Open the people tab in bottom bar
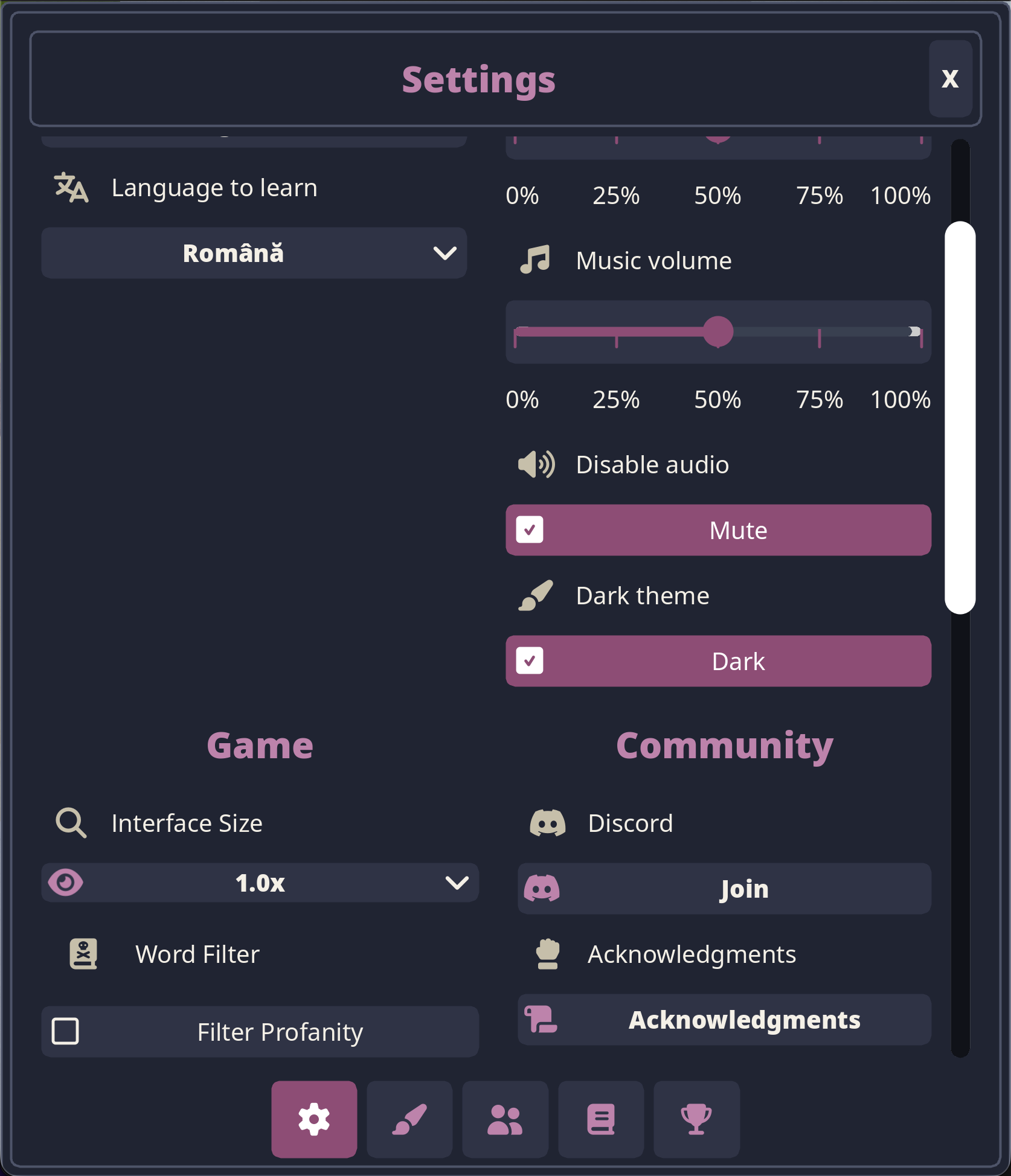The height and width of the screenshot is (1176, 1011). coord(505,1119)
